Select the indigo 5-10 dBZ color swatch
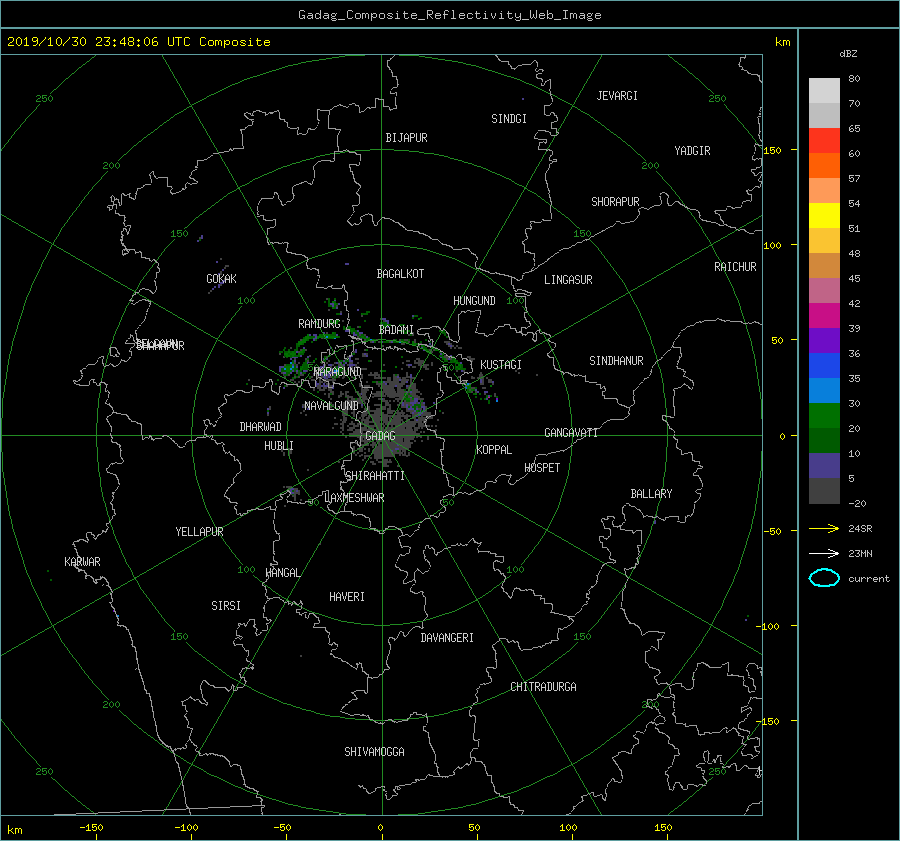 pos(824,466)
